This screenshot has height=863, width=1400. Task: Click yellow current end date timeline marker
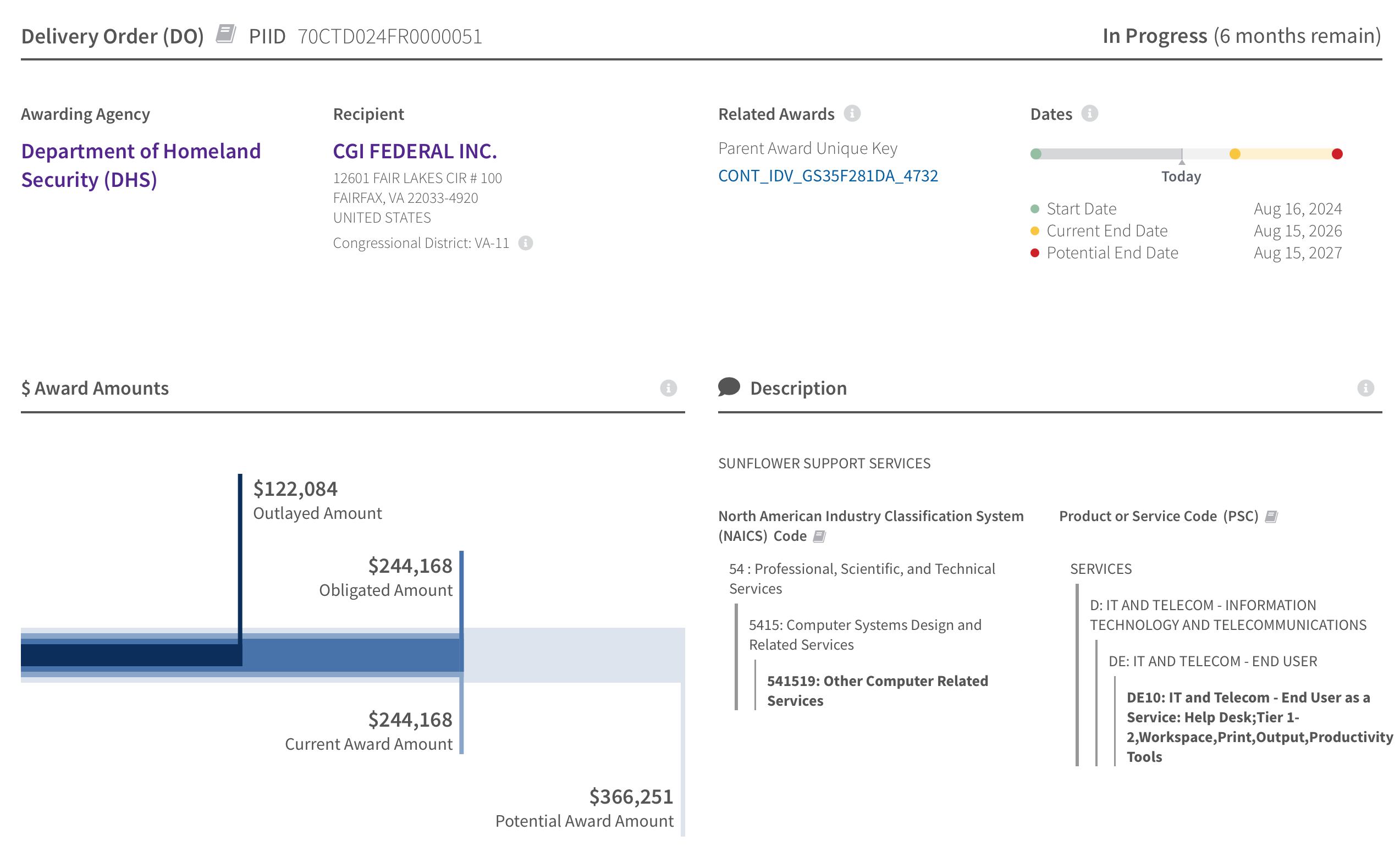1234,154
